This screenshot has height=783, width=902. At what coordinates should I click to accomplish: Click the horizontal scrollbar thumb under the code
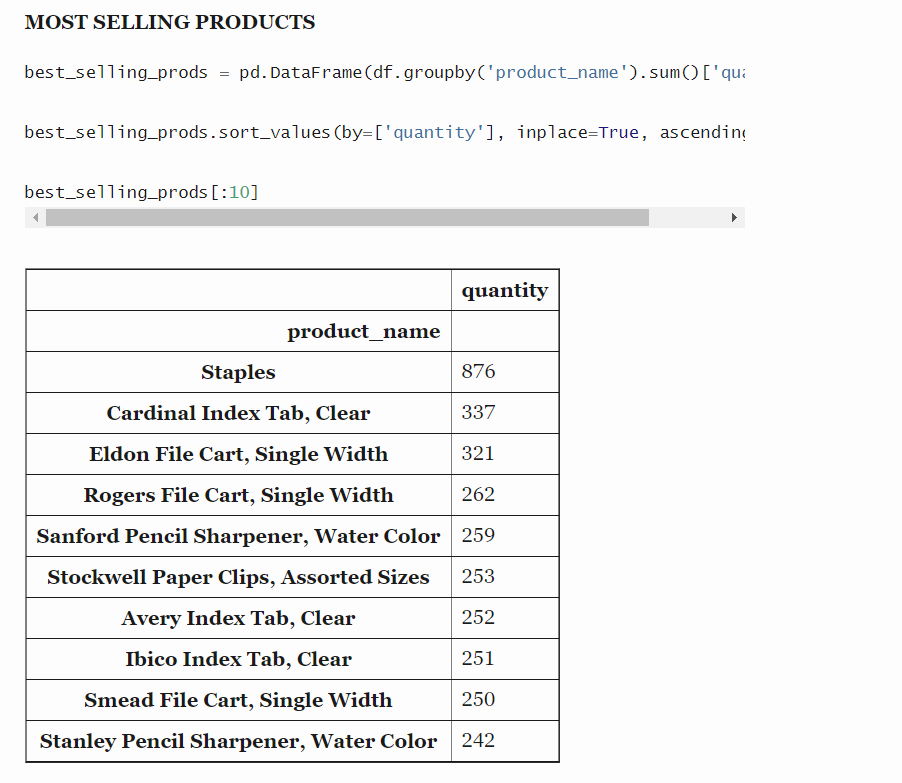click(x=347, y=218)
